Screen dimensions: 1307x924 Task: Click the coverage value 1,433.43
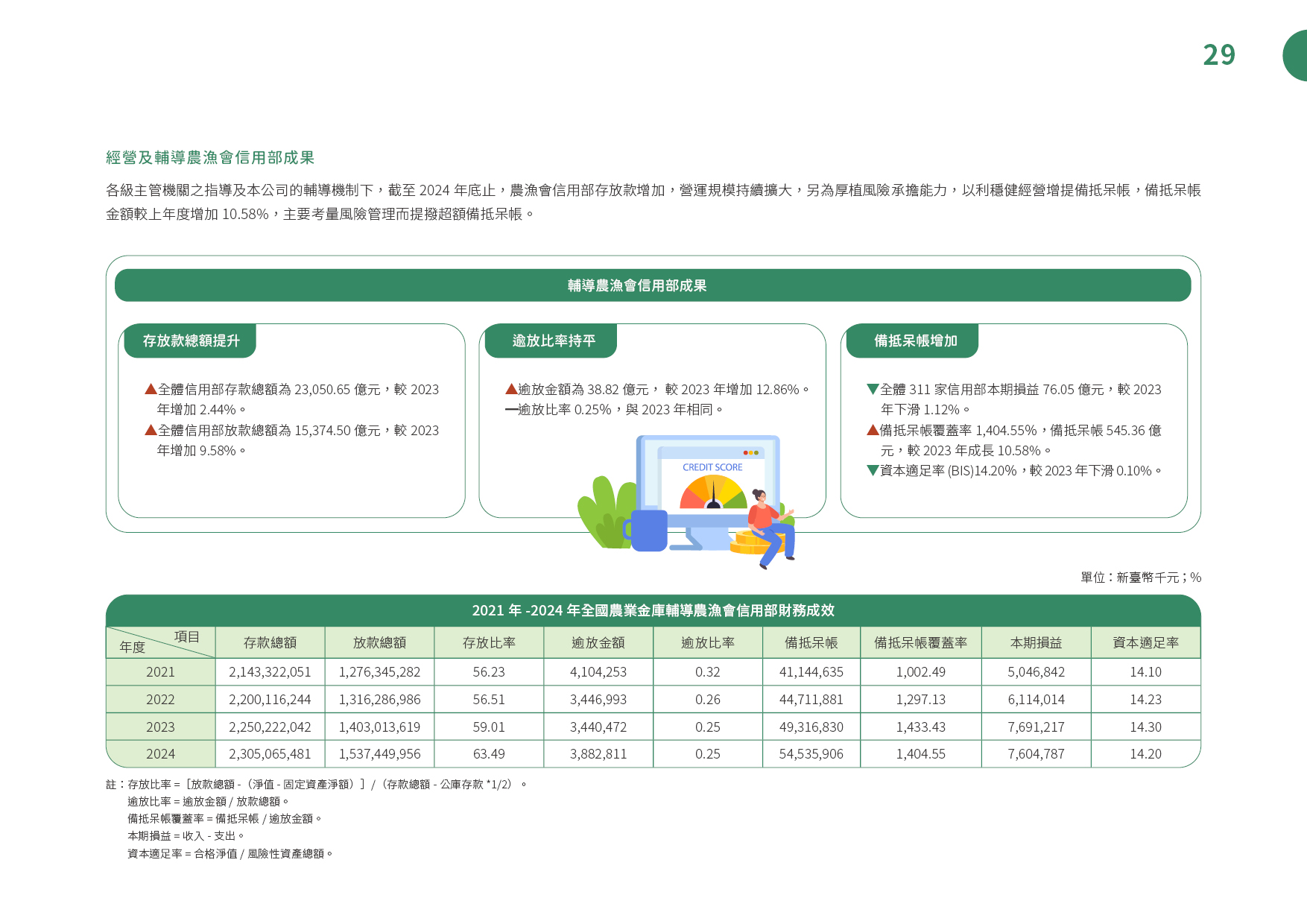pyautogui.click(x=921, y=727)
